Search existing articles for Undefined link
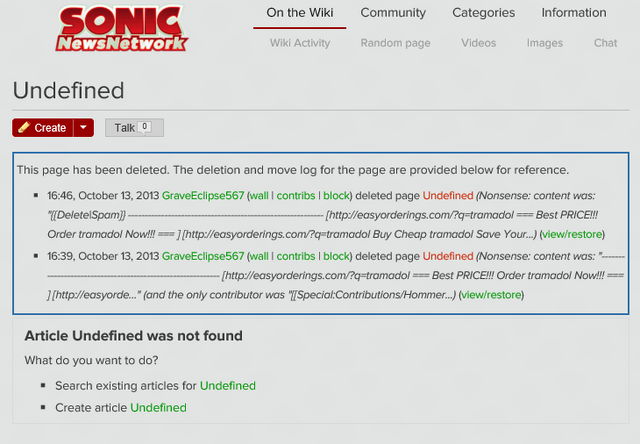This screenshot has width=640, height=444. coord(228,386)
